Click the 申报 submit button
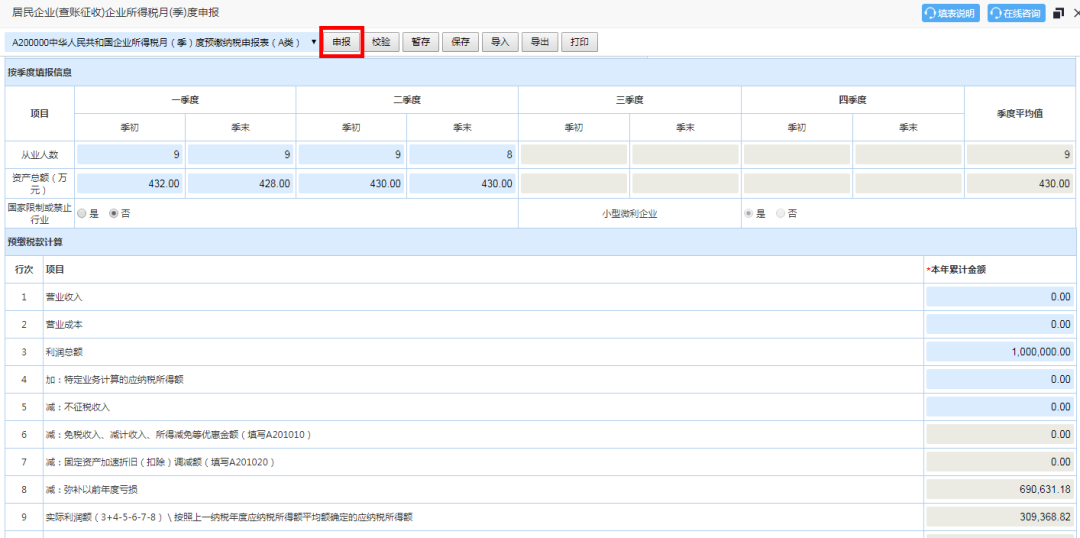Screen dimensions: 1080x538 pyautogui.click(x=342, y=42)
